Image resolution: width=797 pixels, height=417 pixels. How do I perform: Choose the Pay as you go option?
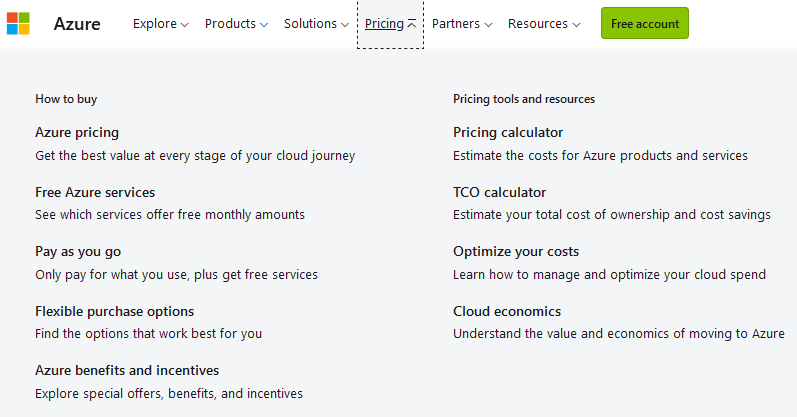point(78,251)
